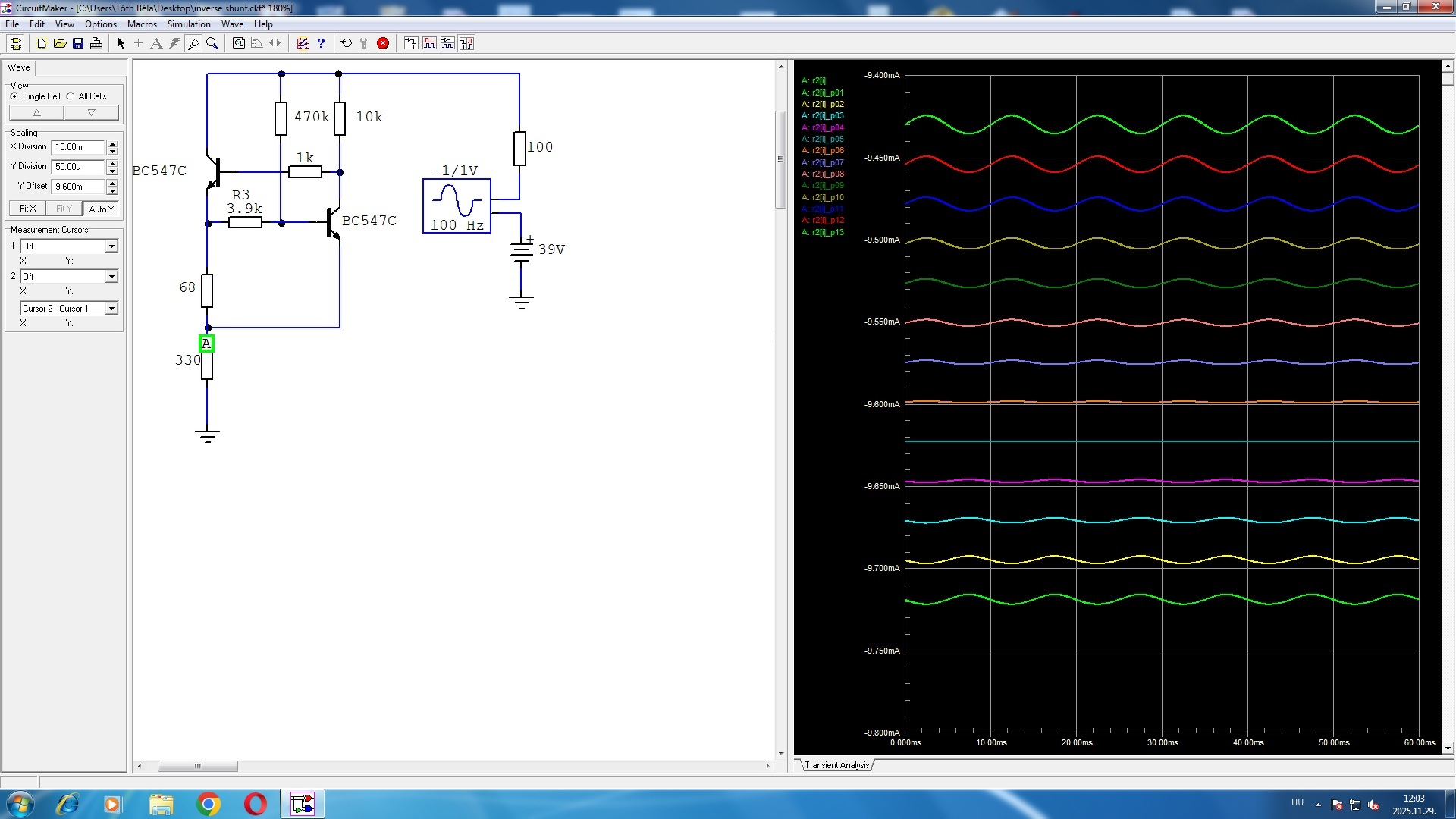Click the Print toolbar icon

click(96, 43)
